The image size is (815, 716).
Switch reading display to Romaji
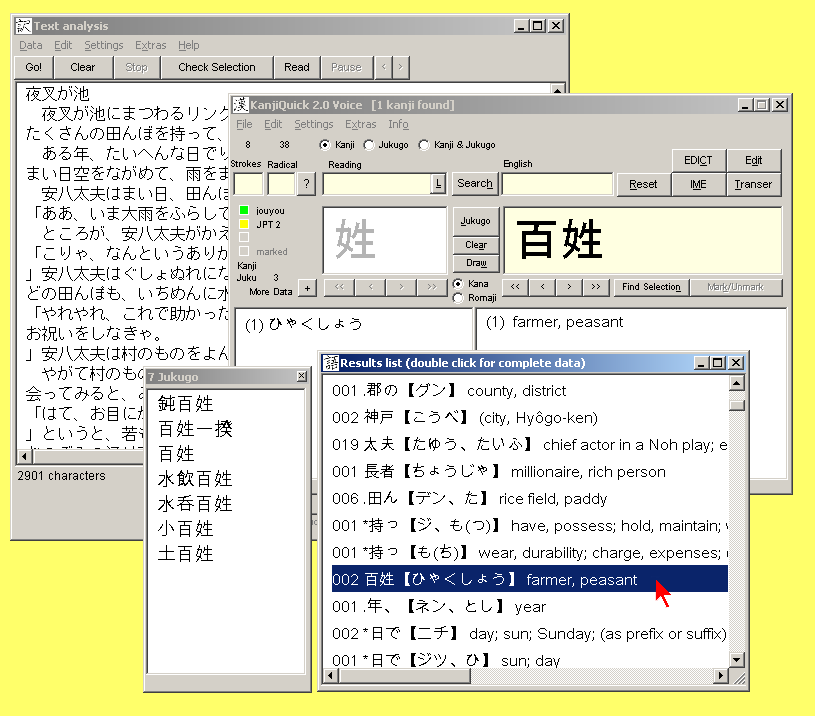459,297
